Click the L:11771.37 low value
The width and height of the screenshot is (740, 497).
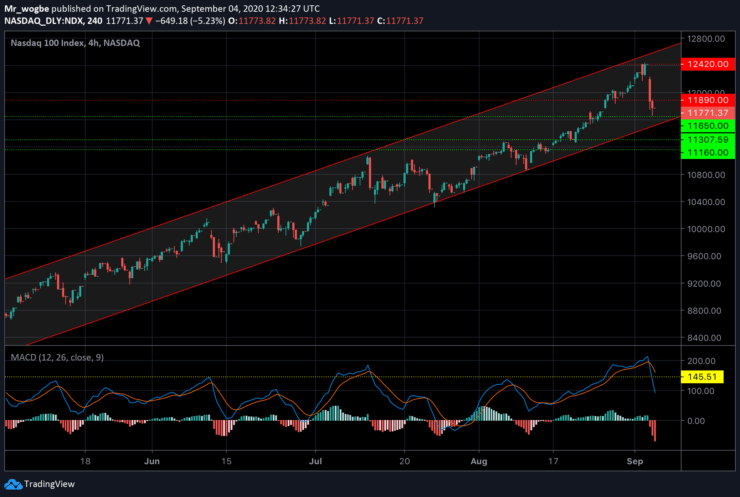352,21
